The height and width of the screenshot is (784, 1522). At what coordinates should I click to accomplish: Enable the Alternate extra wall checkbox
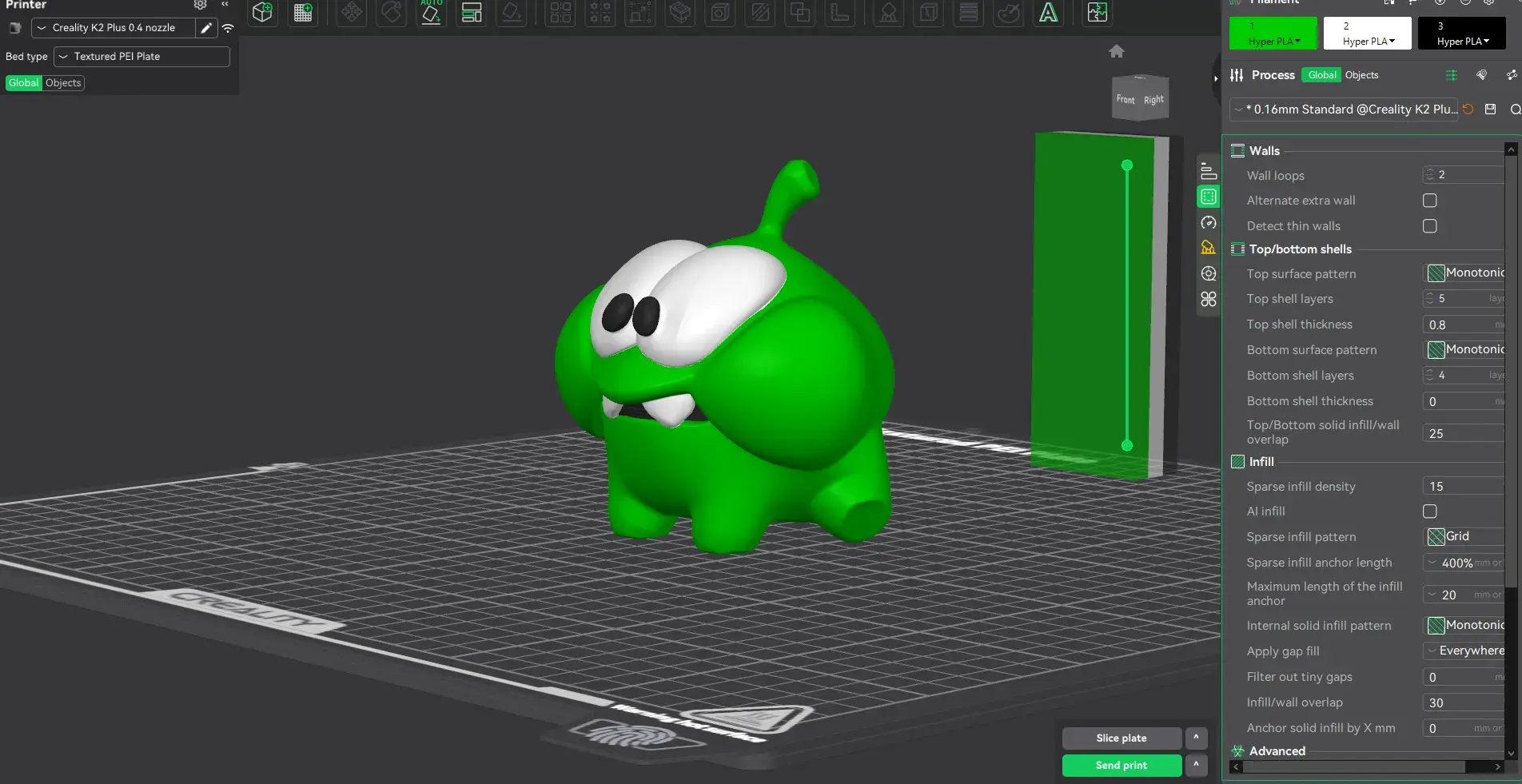coord(1430,201)
